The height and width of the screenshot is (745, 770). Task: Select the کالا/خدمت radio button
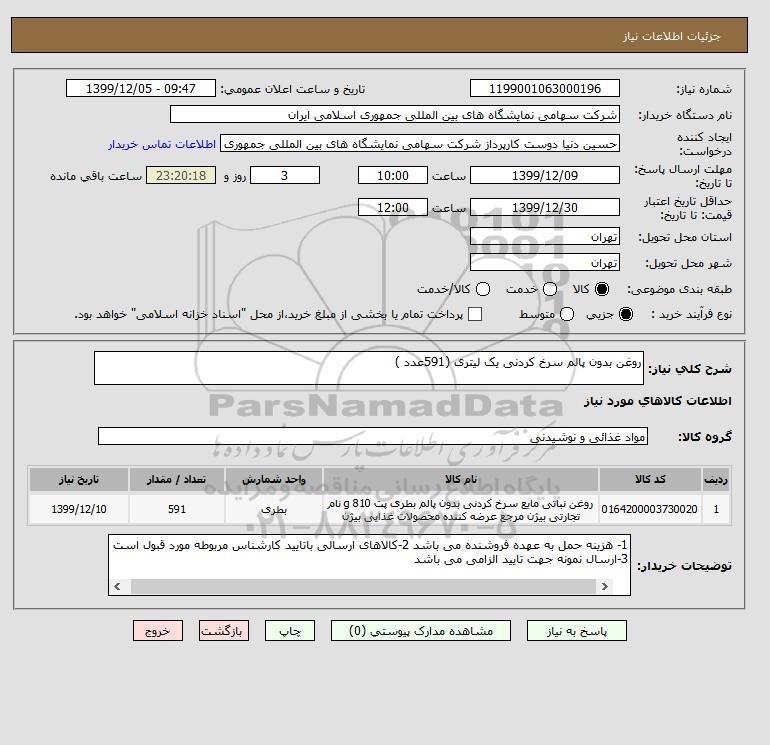(x=483, y=289)
